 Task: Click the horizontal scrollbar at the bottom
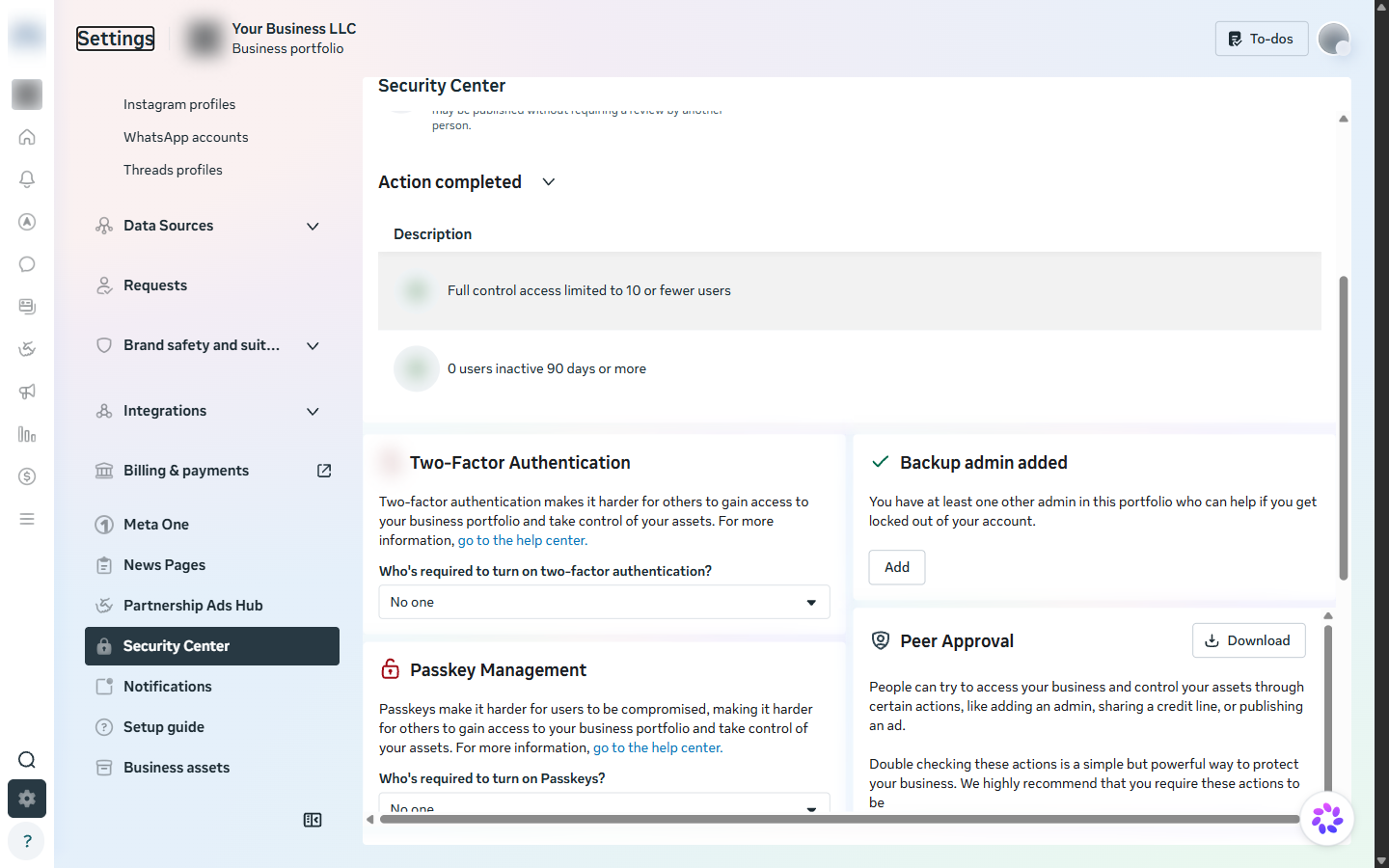tap(839, 819)
